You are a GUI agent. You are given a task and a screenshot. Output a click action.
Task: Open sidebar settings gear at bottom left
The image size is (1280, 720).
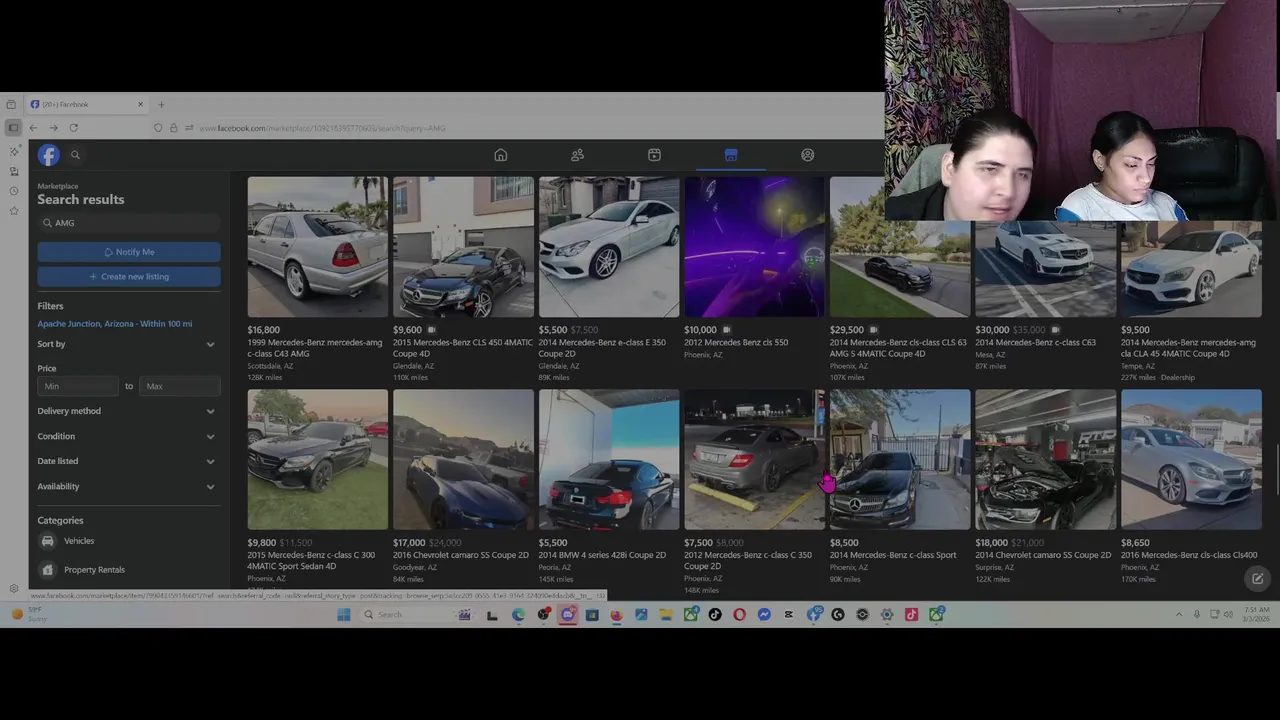[x=13, y=589]
